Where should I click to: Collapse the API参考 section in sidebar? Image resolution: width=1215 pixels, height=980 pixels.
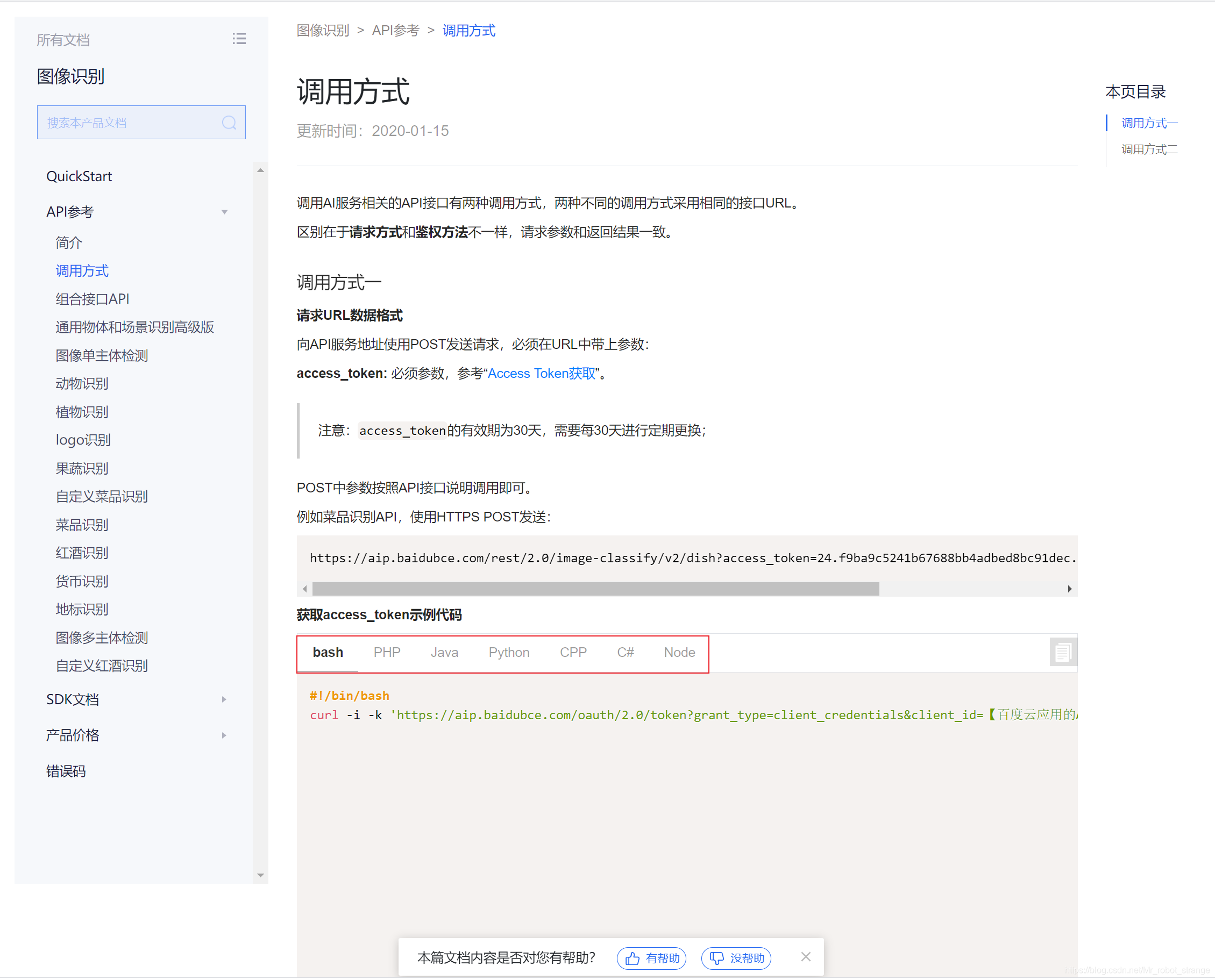225,211
